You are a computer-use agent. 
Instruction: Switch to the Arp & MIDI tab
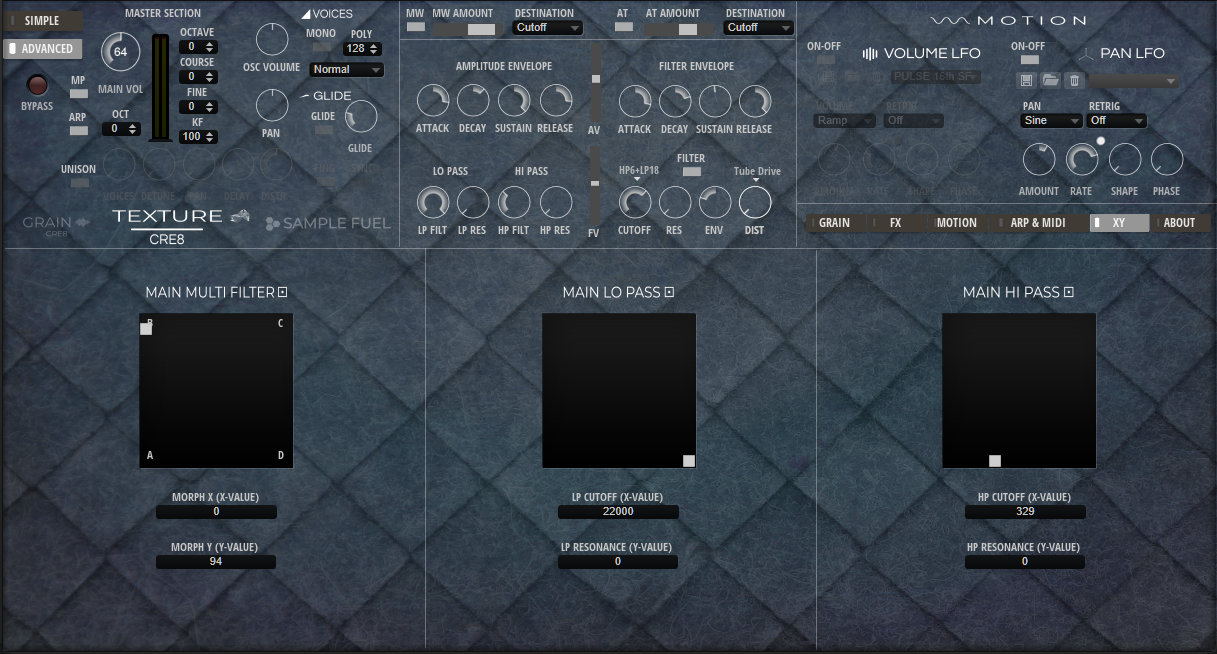(1038, 223)
